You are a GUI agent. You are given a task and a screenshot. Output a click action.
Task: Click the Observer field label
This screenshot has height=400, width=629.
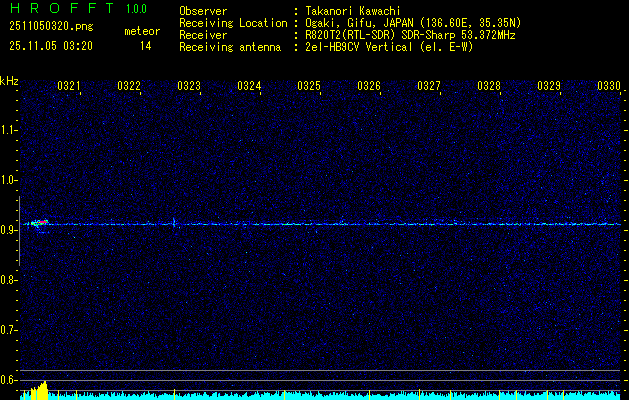click(203, 11)
